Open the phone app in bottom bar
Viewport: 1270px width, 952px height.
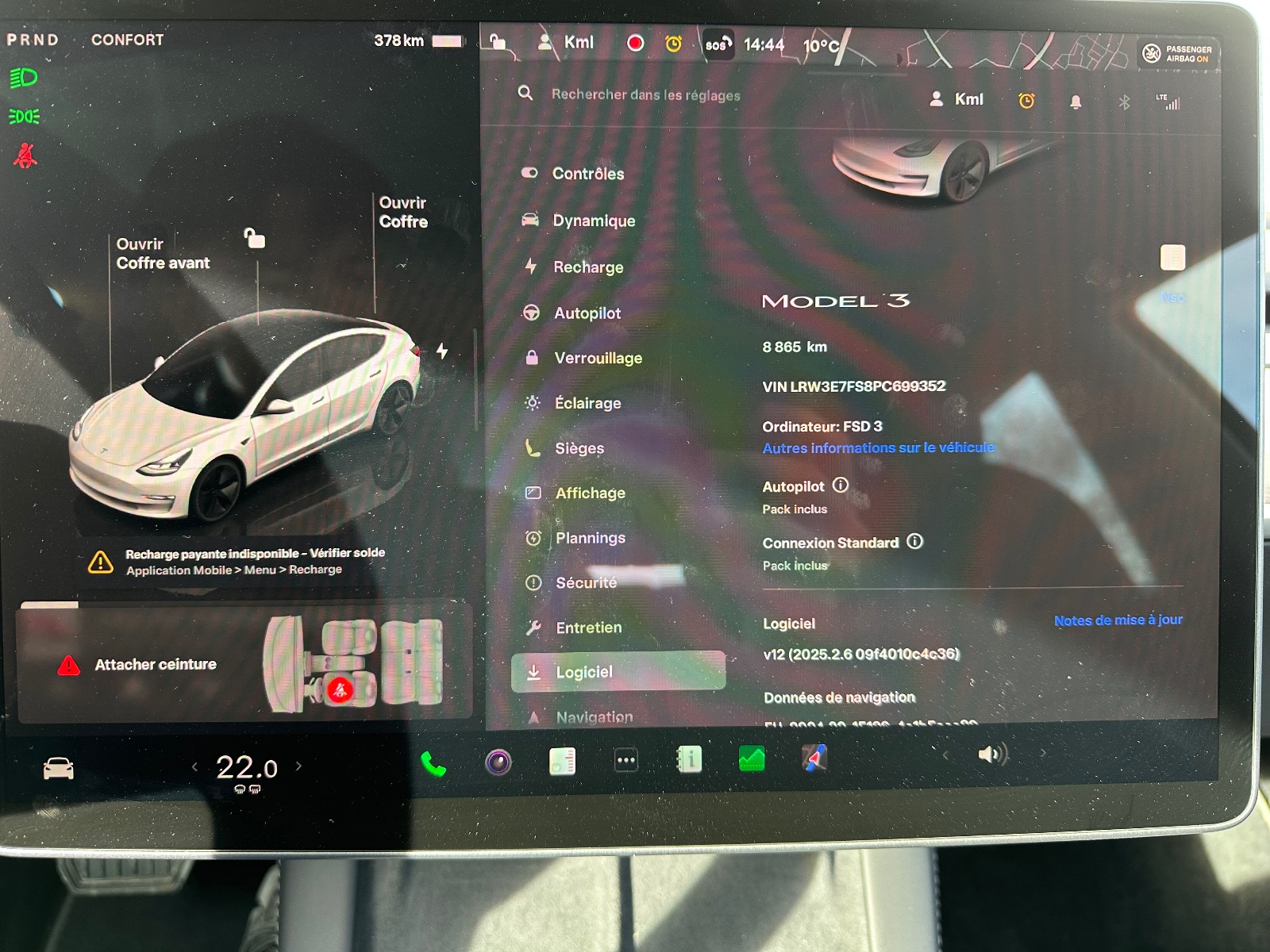(x=433, y=763)
